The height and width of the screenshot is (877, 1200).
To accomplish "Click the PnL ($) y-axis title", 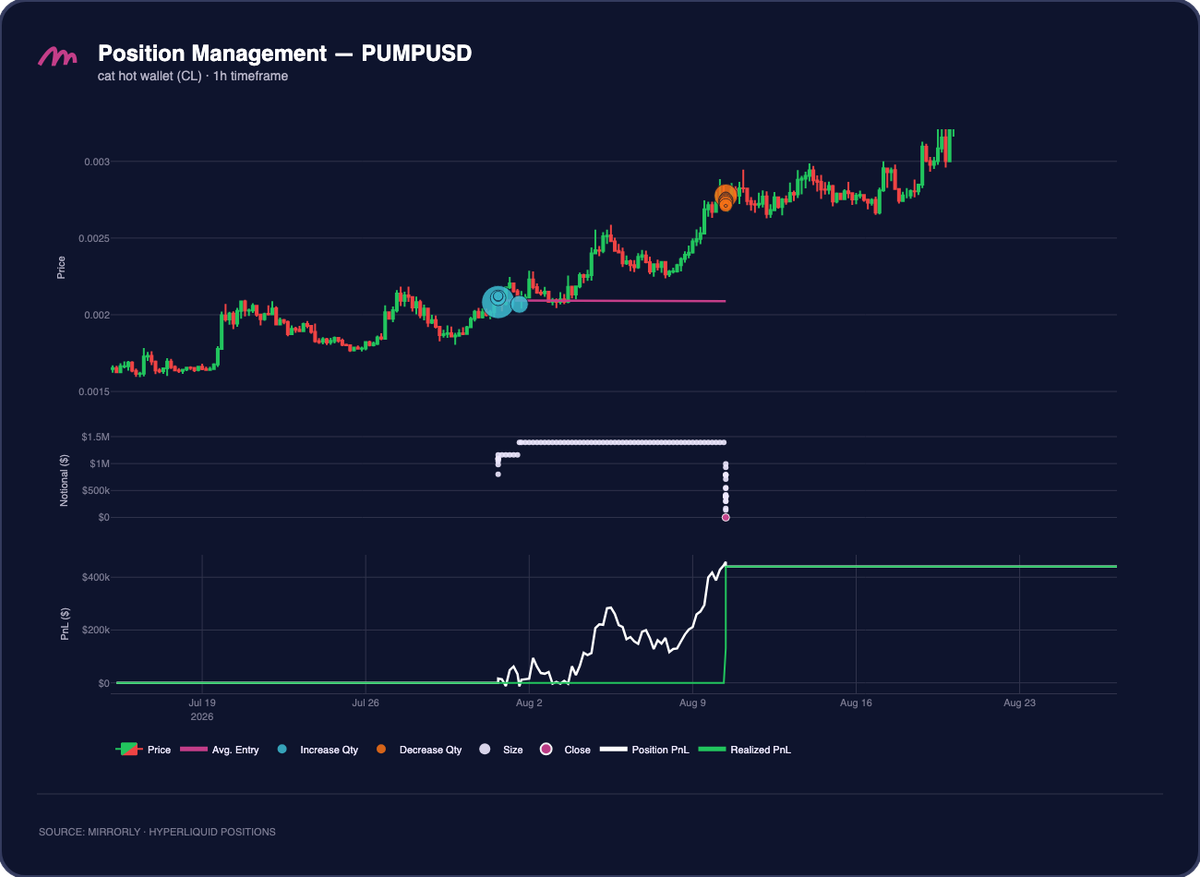I will pos(65,623).
